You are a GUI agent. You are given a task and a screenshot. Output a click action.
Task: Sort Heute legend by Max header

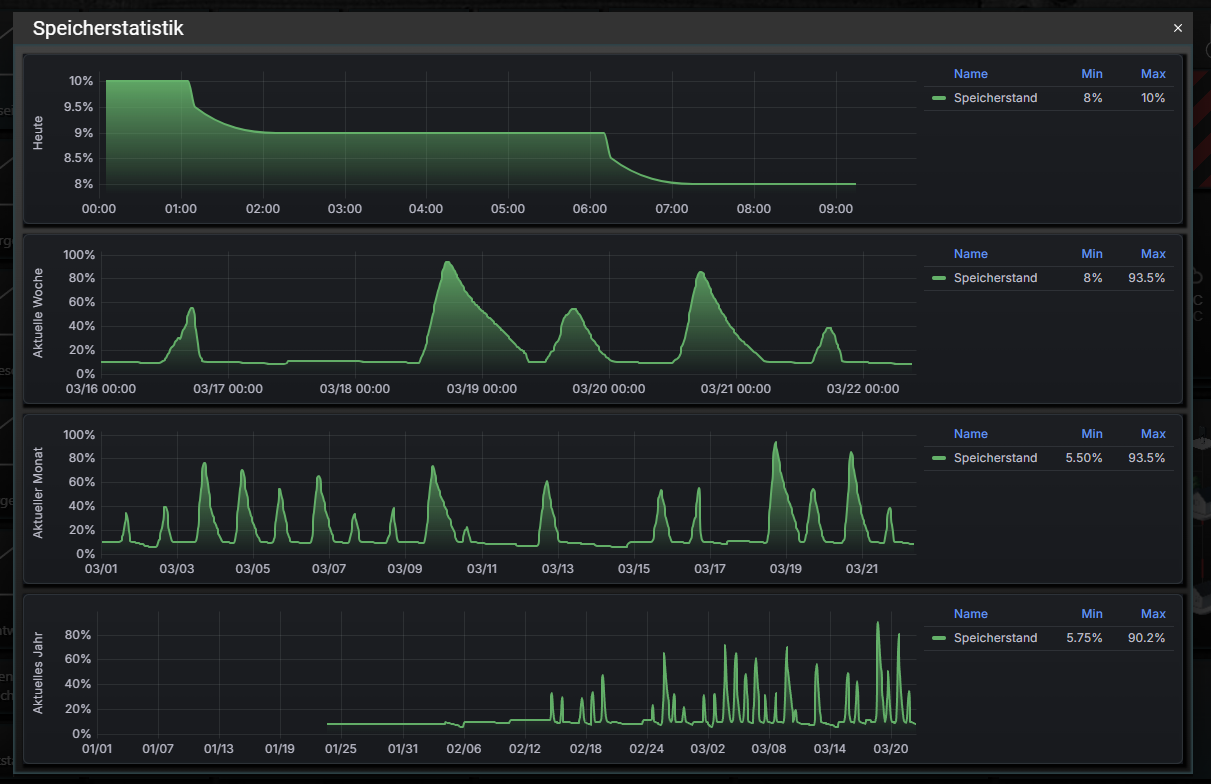(x=1153, y=74)
